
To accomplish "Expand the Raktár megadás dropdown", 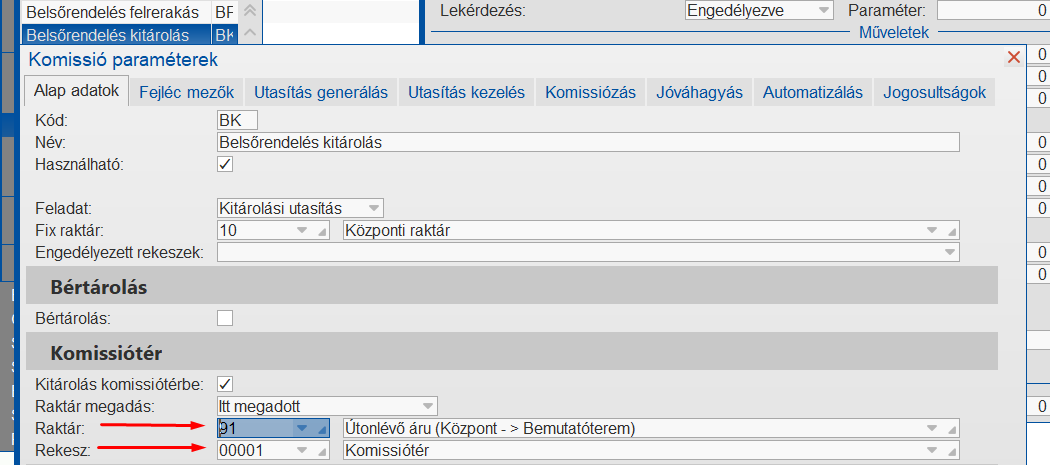I will pos(428,405).
